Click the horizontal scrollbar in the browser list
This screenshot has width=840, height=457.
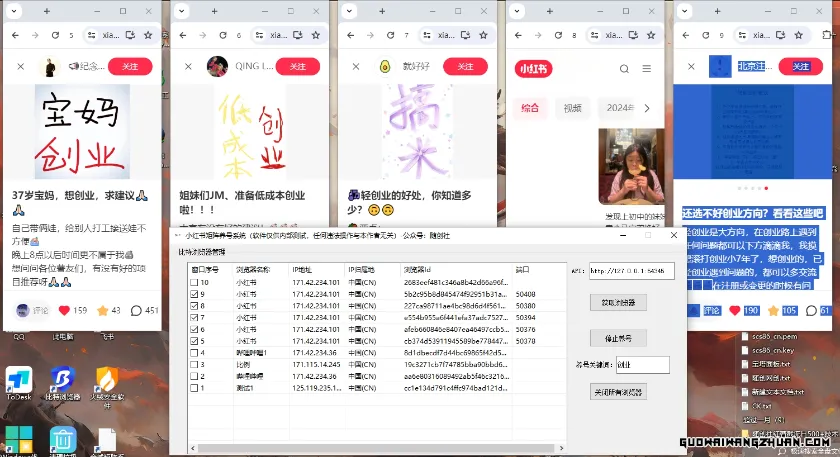pyautogui.click(x=375, y=448)
